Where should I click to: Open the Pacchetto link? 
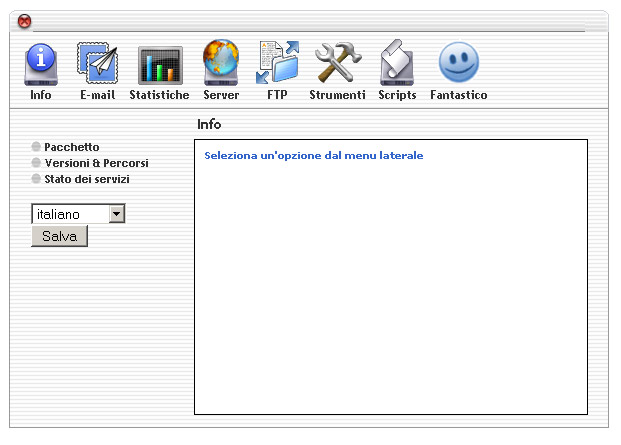point(72,147)
